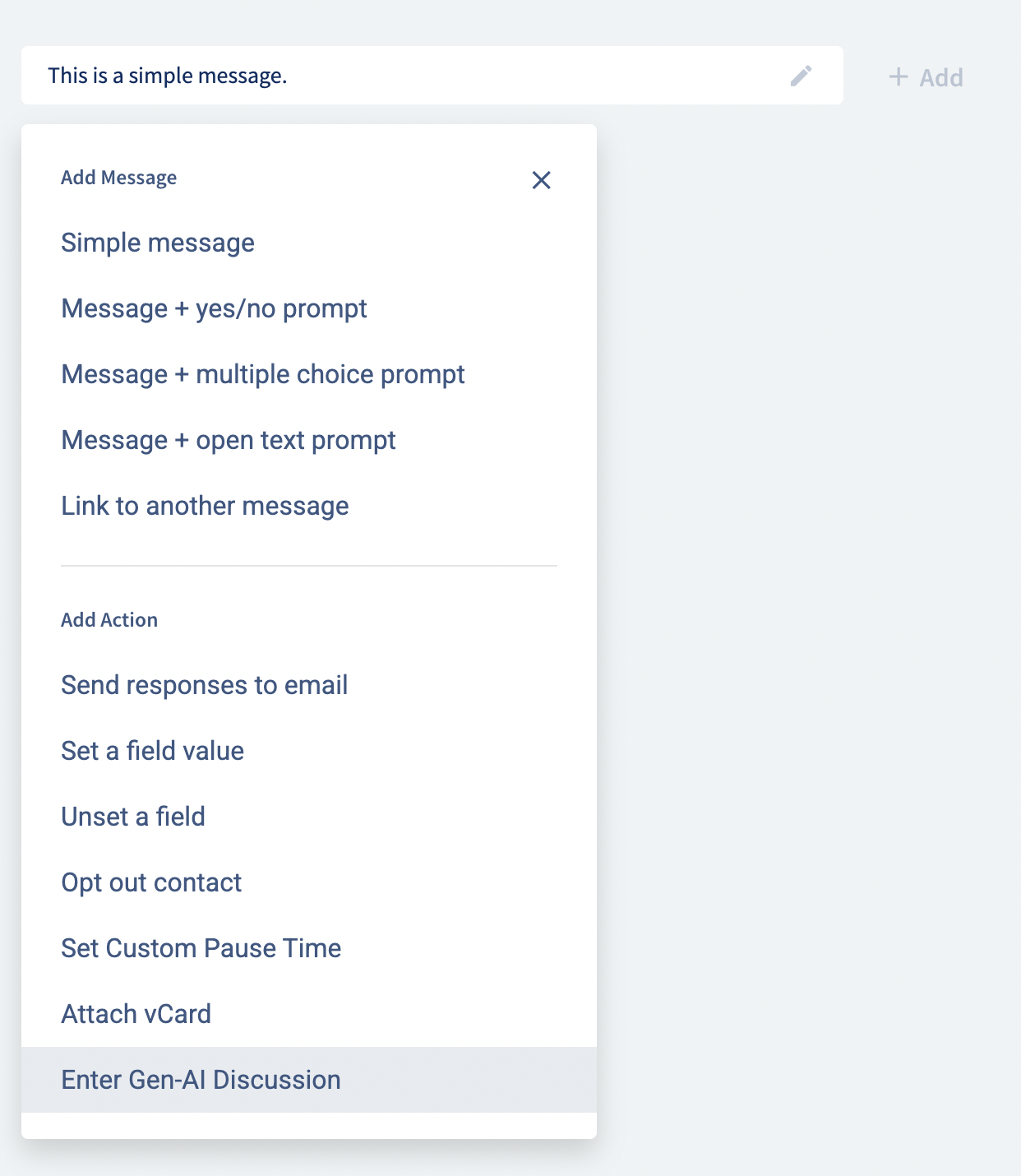Click Enter Gen-AI Discussion option
Viewport: 1021px width, 1176px height.
pyautogui.click(x=201, y=1080)
